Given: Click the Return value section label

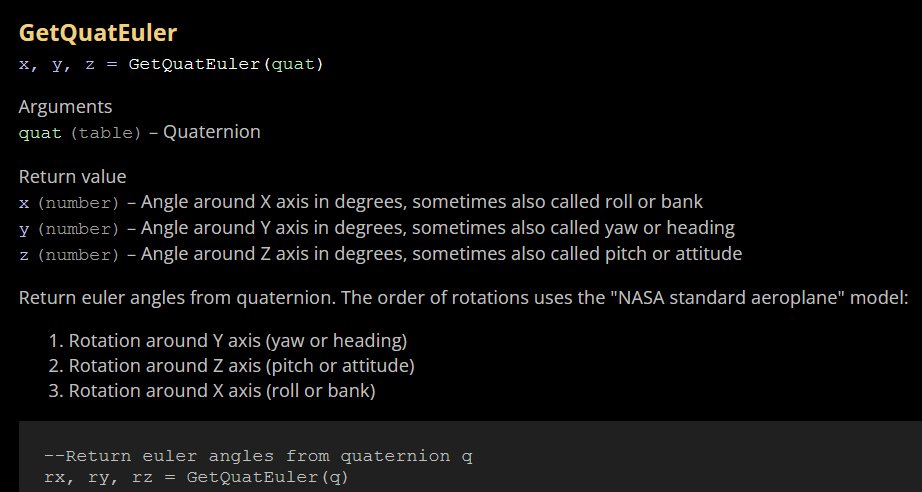Looking at the screenshot, I should point(72,177).
